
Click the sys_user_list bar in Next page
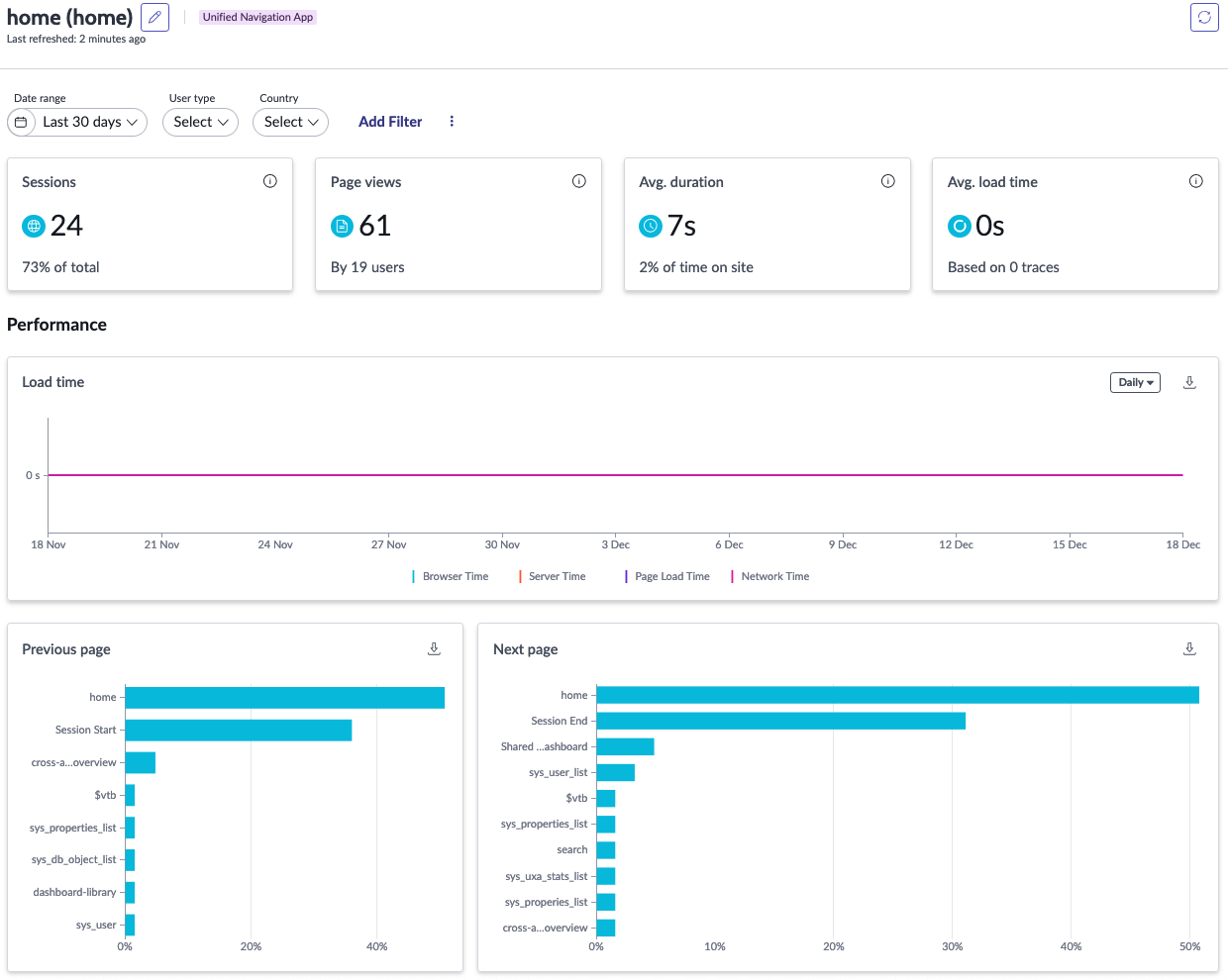tap(616, 772)
